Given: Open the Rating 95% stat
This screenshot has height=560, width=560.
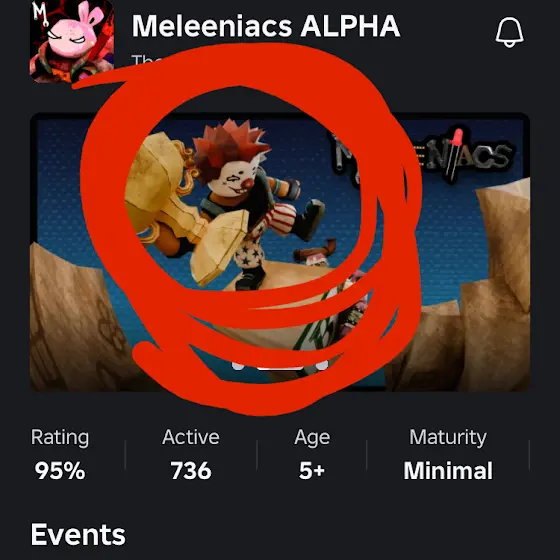Looking at the screenshot, I should (x=60, y=454).
